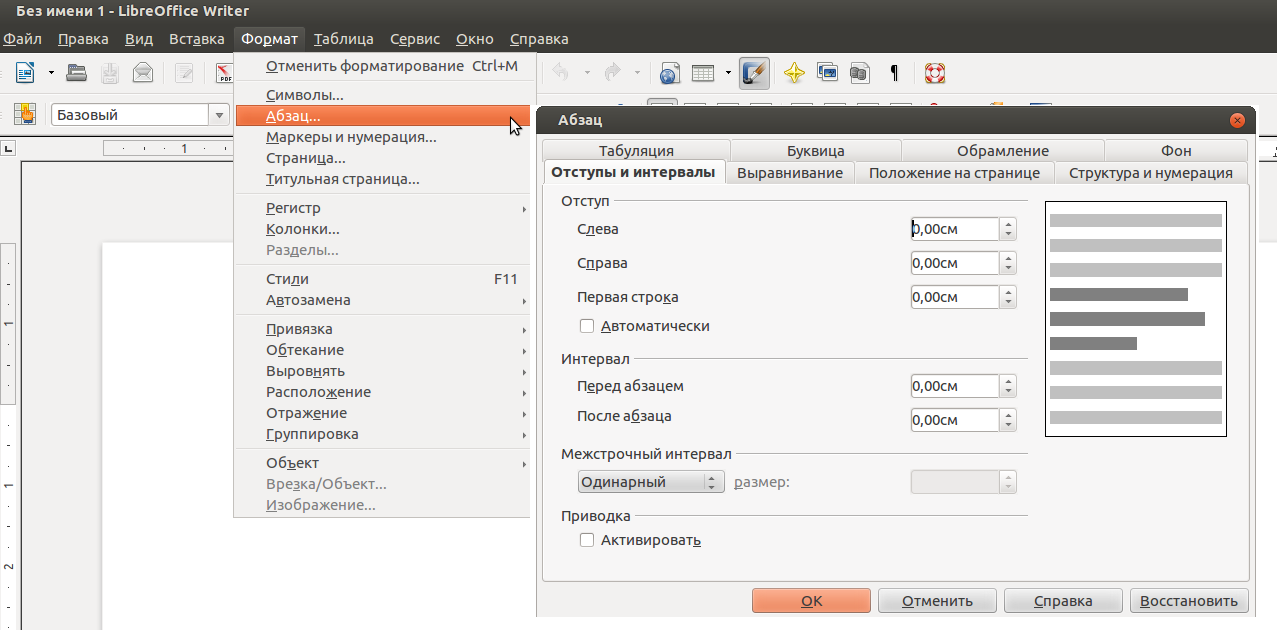Open the Navigator star icon
The width and height of the screenshot is (1277, 630).
[x=794, y=73]
